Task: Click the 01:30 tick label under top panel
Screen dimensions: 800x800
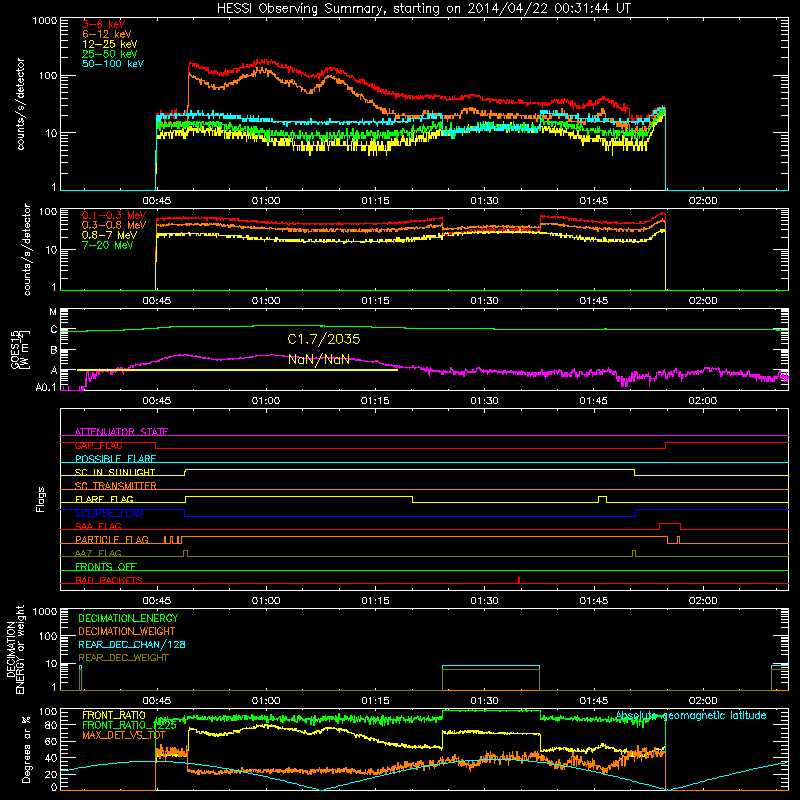Action: 484,201
